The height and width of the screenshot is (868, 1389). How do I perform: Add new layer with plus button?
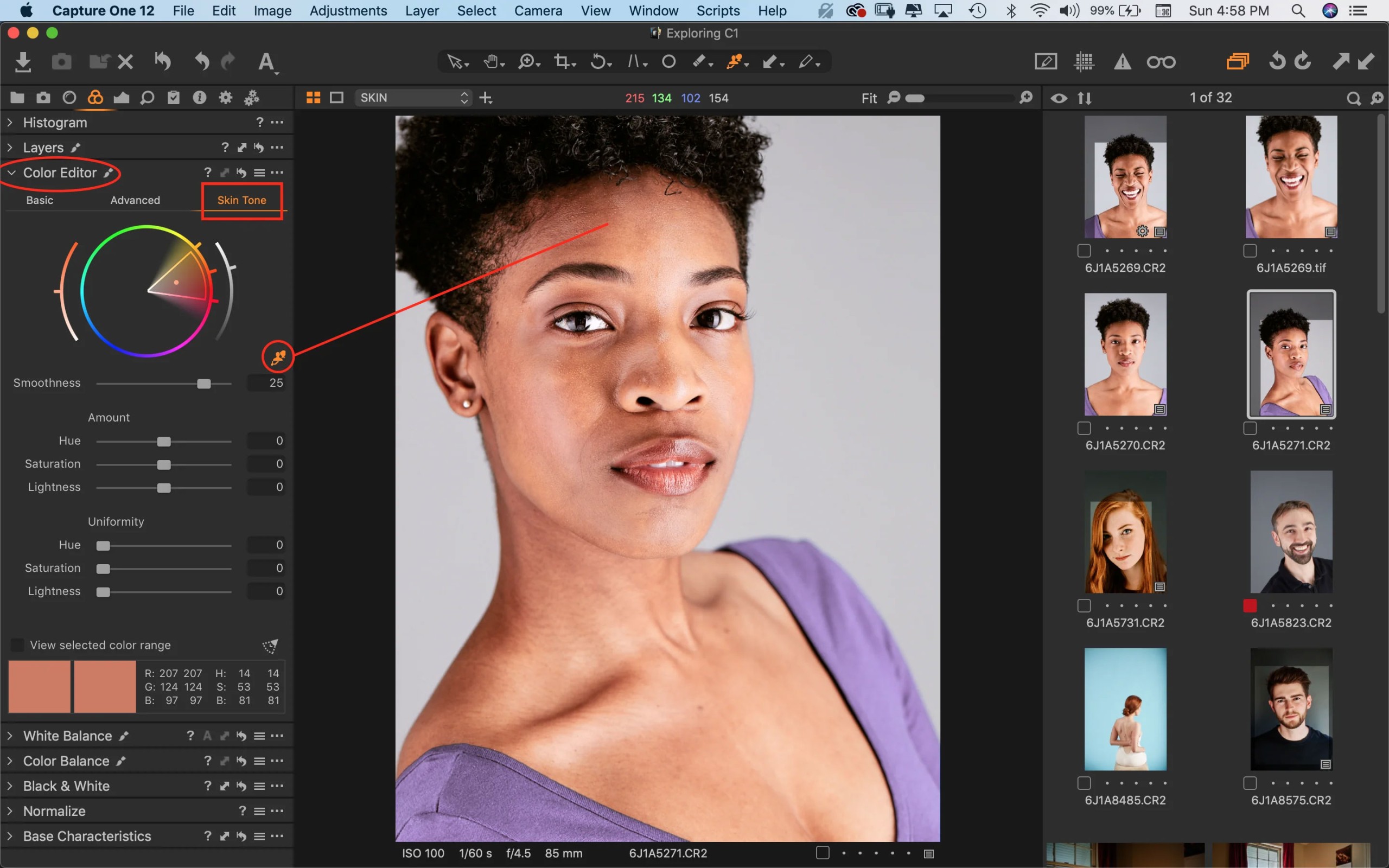pyautogui.click(x=486, y=98)
